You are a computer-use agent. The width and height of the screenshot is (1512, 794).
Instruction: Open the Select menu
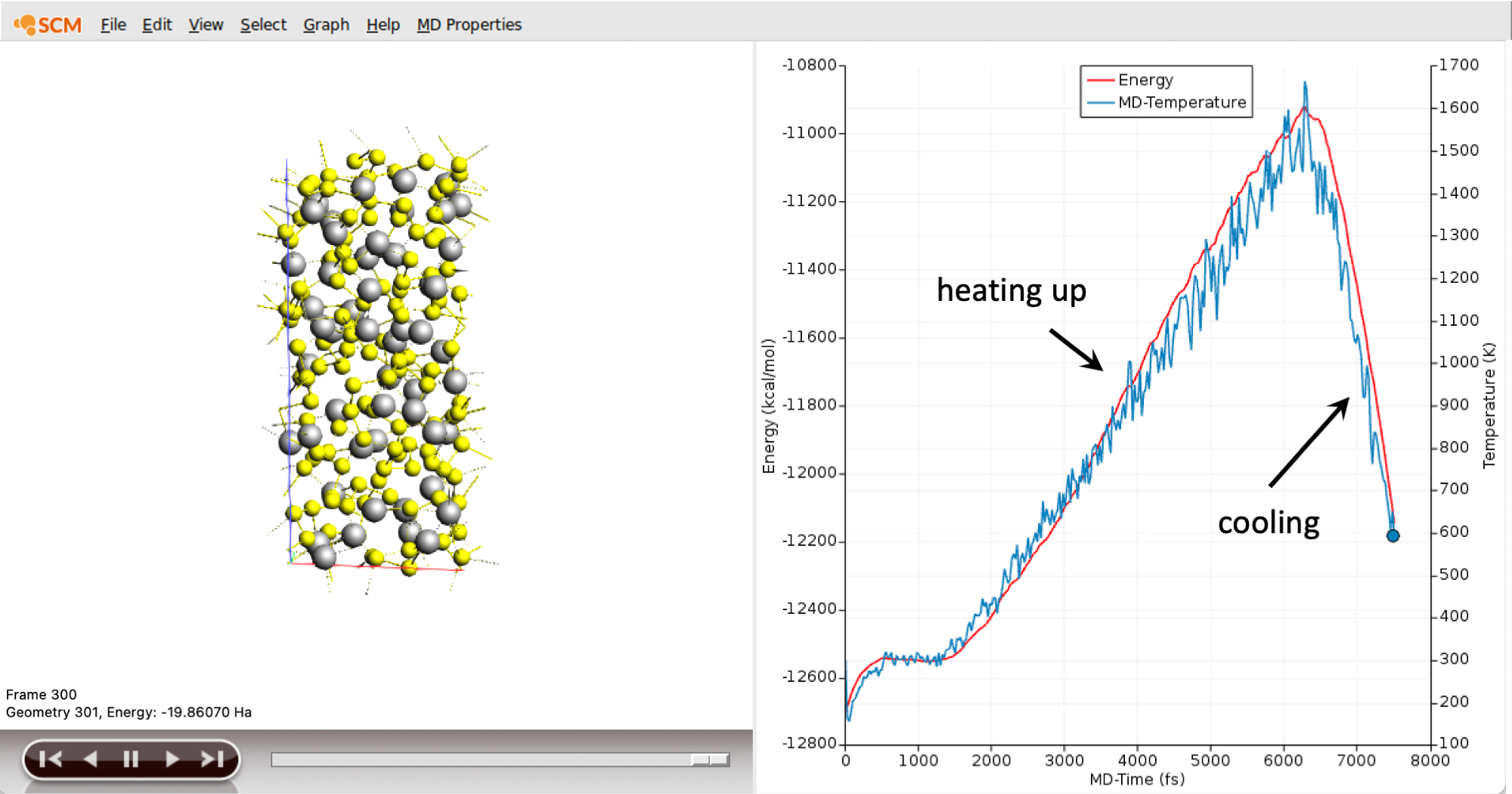(263, 24)
